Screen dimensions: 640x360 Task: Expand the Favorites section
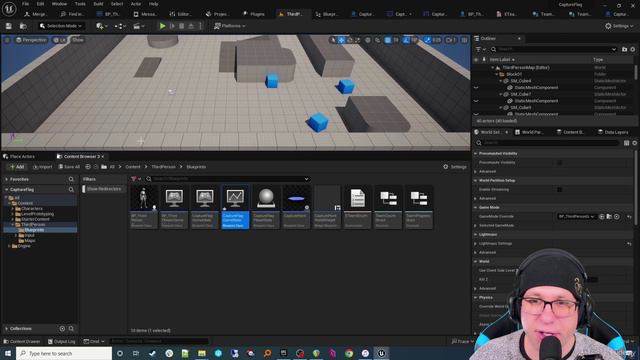[7, 179]
